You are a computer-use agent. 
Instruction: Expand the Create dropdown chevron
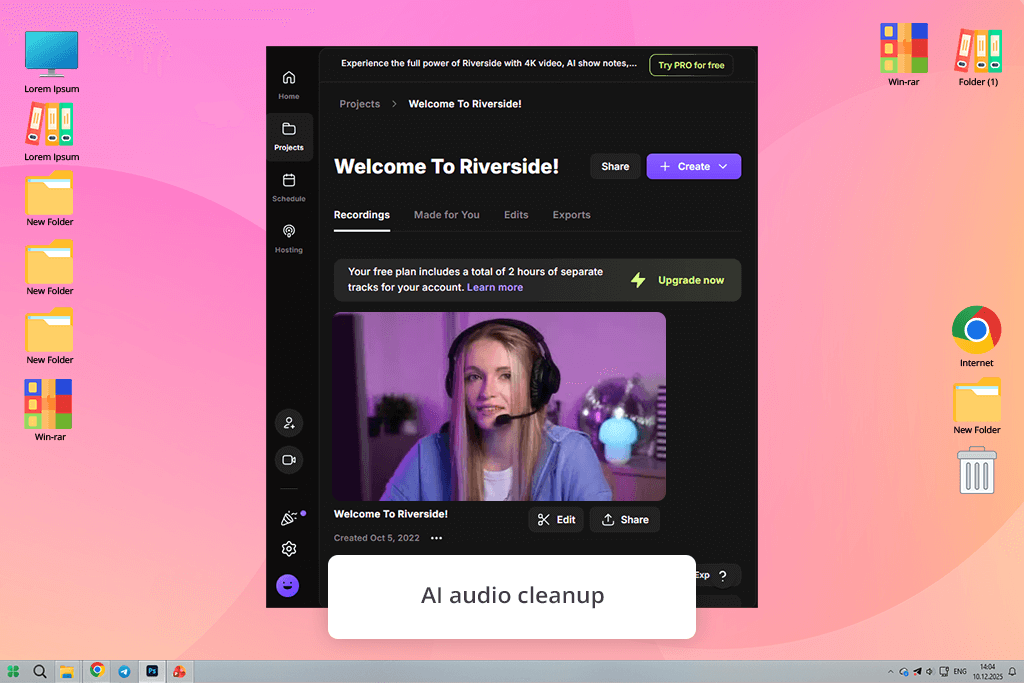tap(723, 167)
